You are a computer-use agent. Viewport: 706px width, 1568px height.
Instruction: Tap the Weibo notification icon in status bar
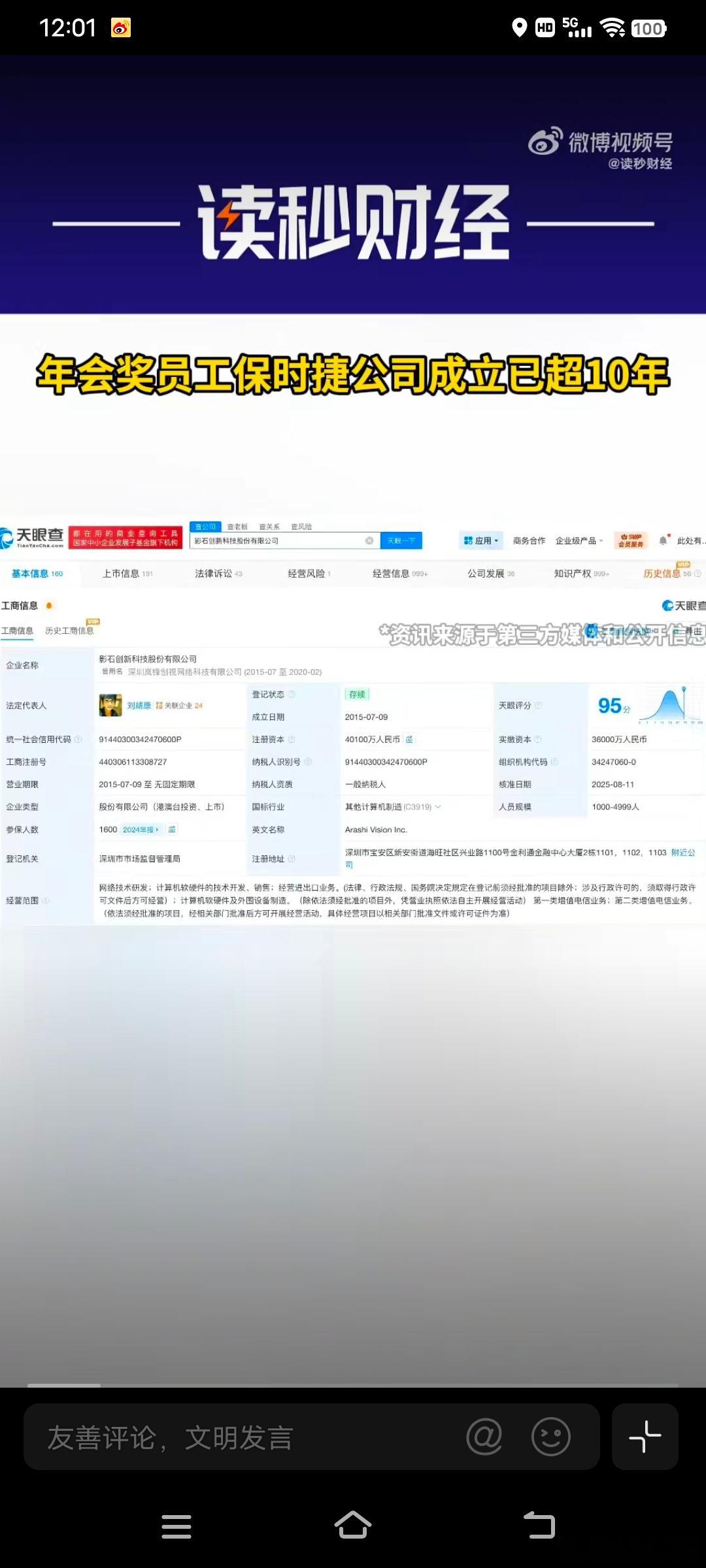click(x=121, y=27)
